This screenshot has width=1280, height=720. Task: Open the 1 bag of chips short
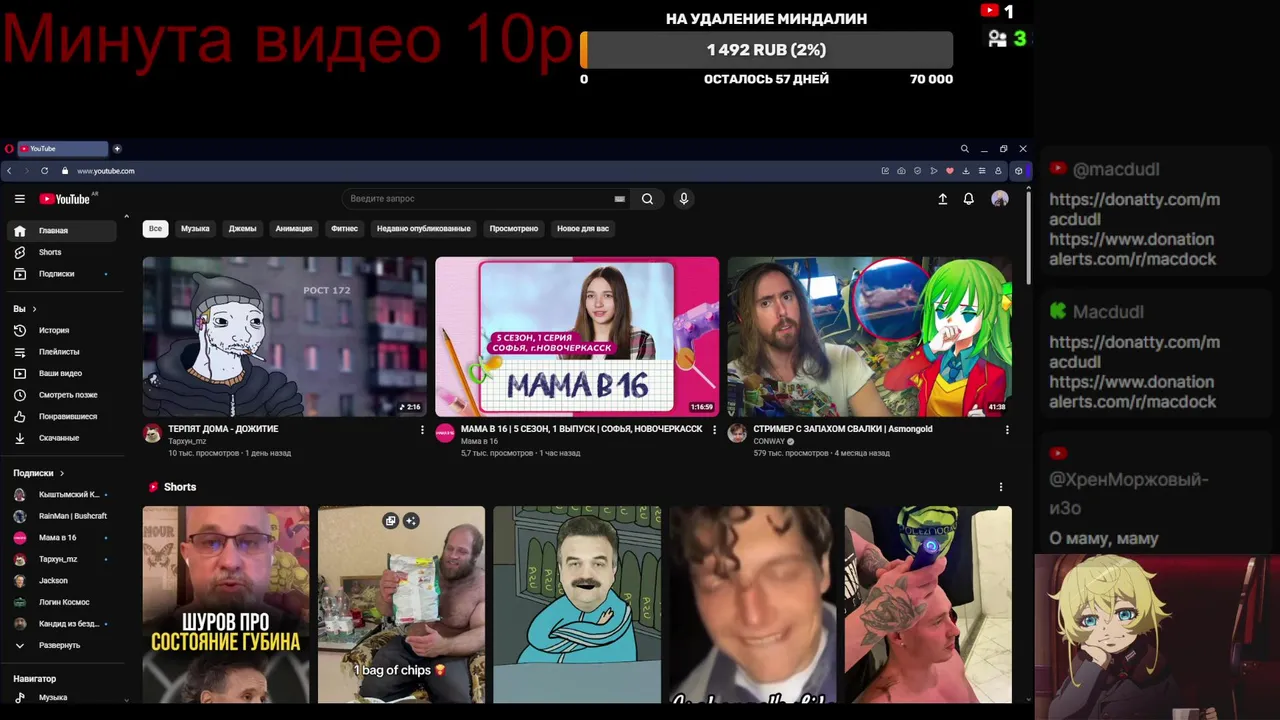pos(402,605)
